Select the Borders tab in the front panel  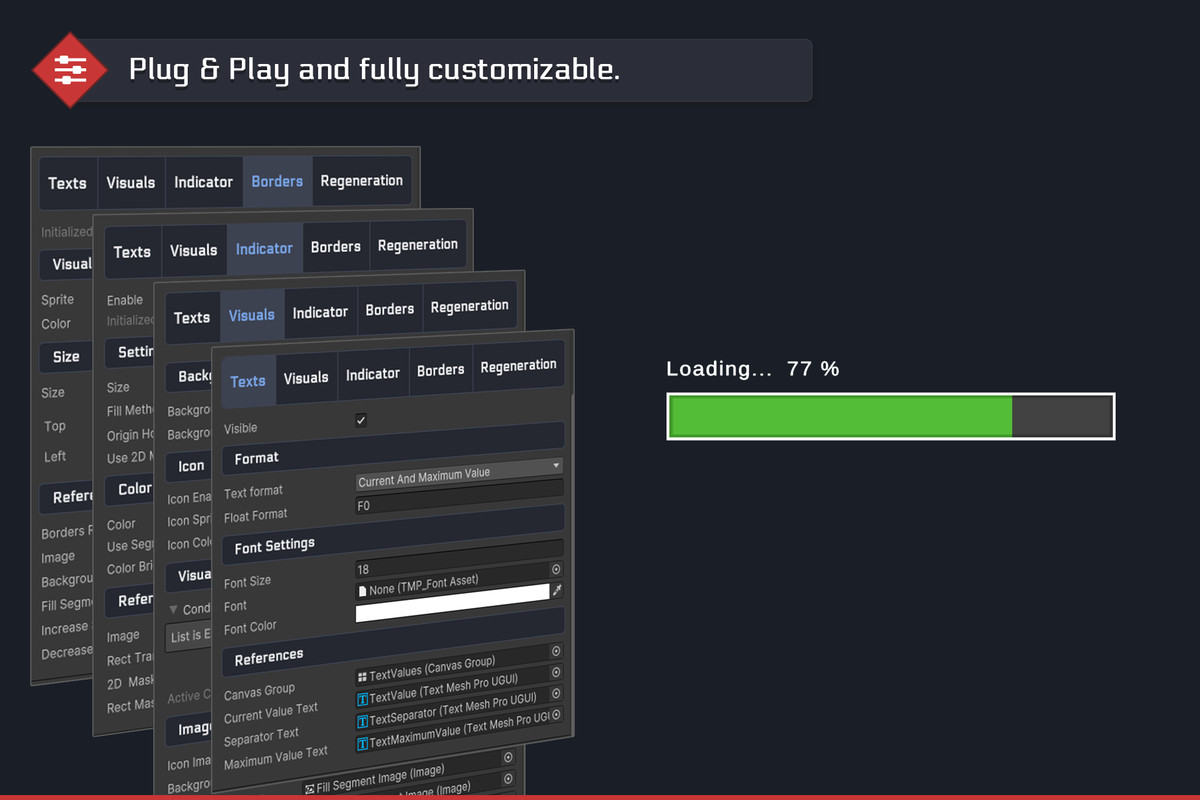(x=440, y=370)
